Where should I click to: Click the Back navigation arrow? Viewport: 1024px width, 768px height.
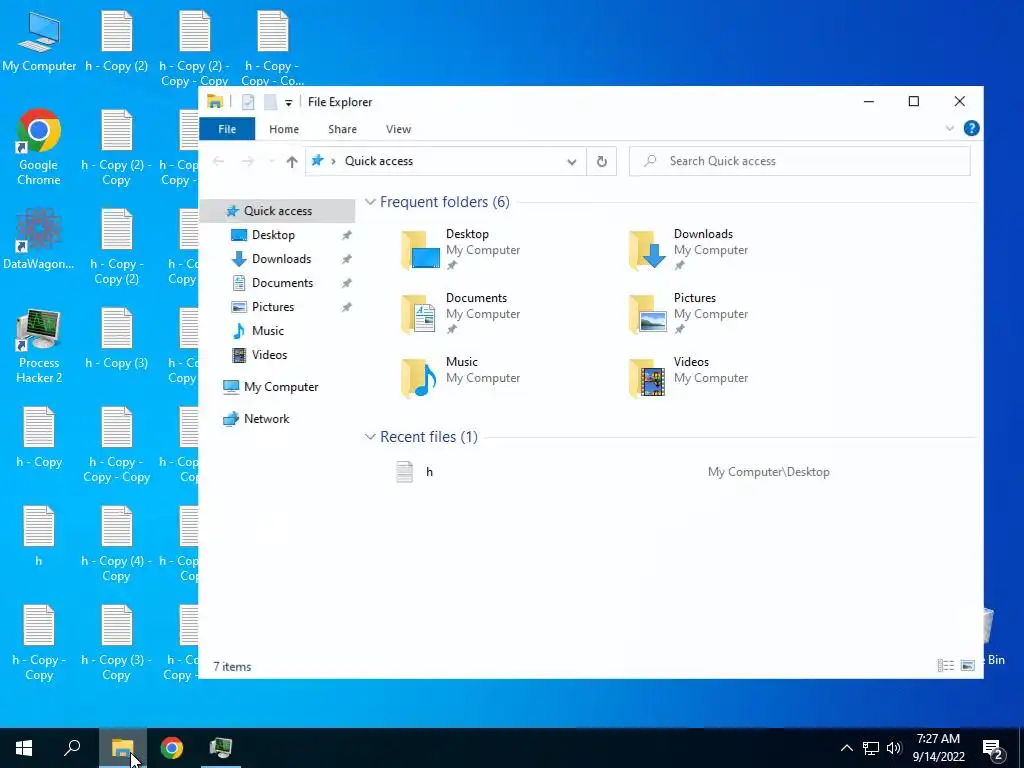[219, 161]
